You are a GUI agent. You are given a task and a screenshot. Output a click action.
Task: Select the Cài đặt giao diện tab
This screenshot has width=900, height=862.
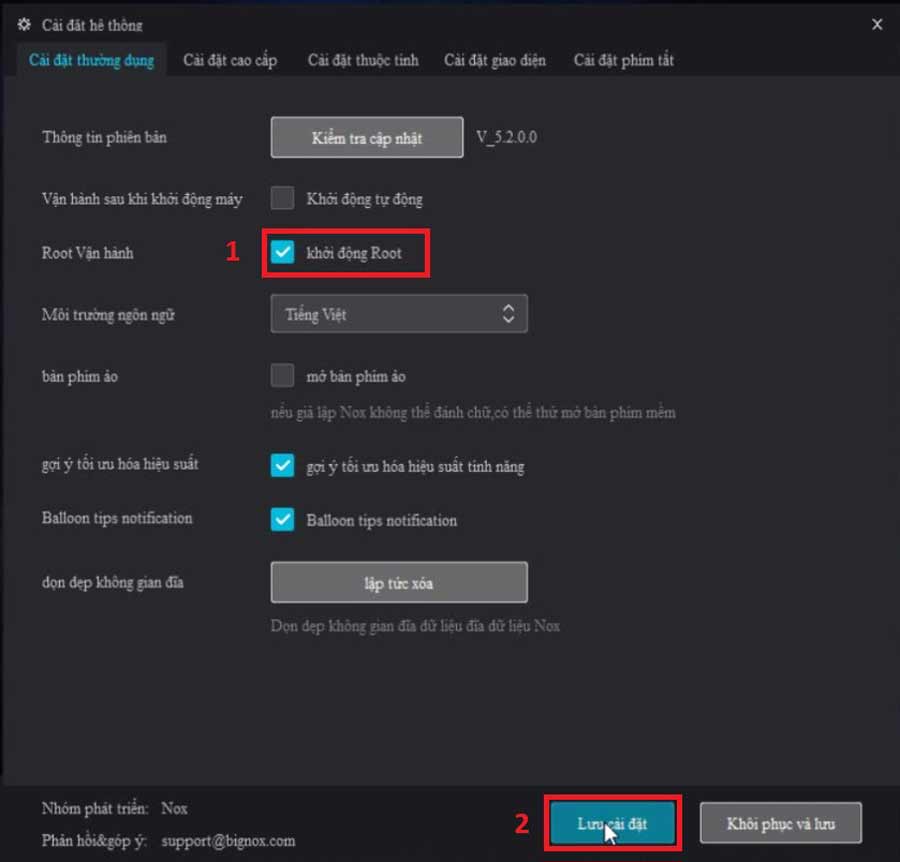[495, 60]
